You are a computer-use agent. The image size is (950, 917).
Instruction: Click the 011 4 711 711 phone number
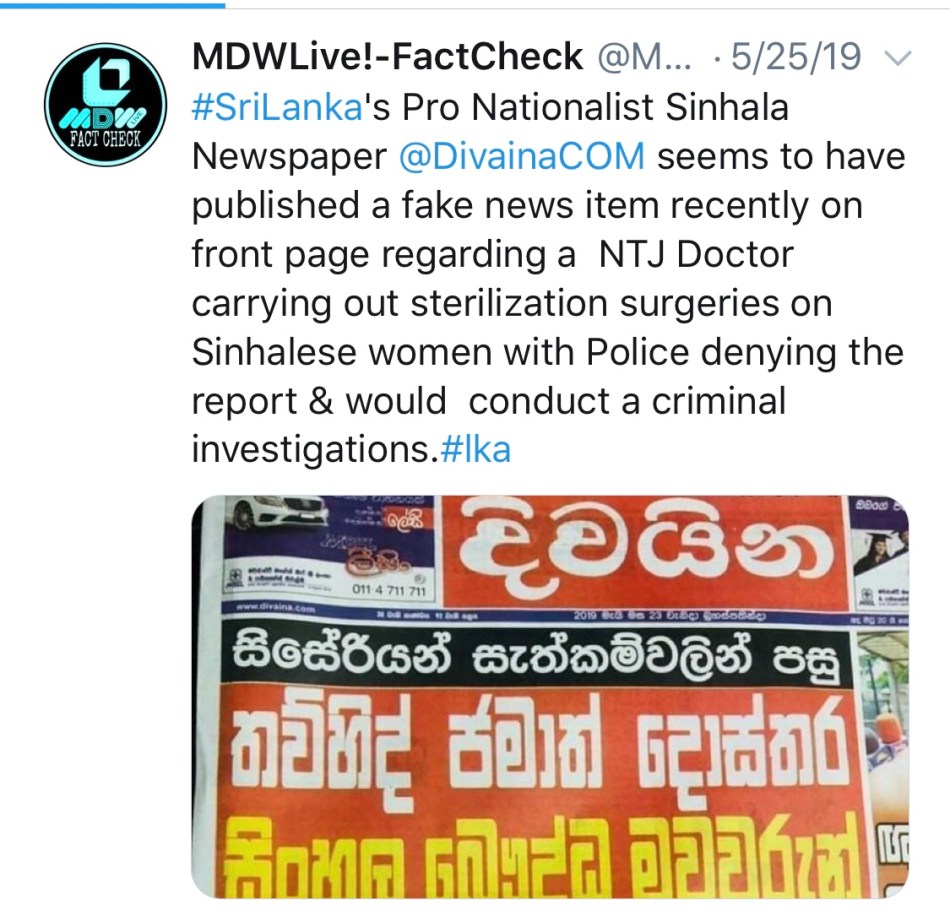tap(390, 590)
